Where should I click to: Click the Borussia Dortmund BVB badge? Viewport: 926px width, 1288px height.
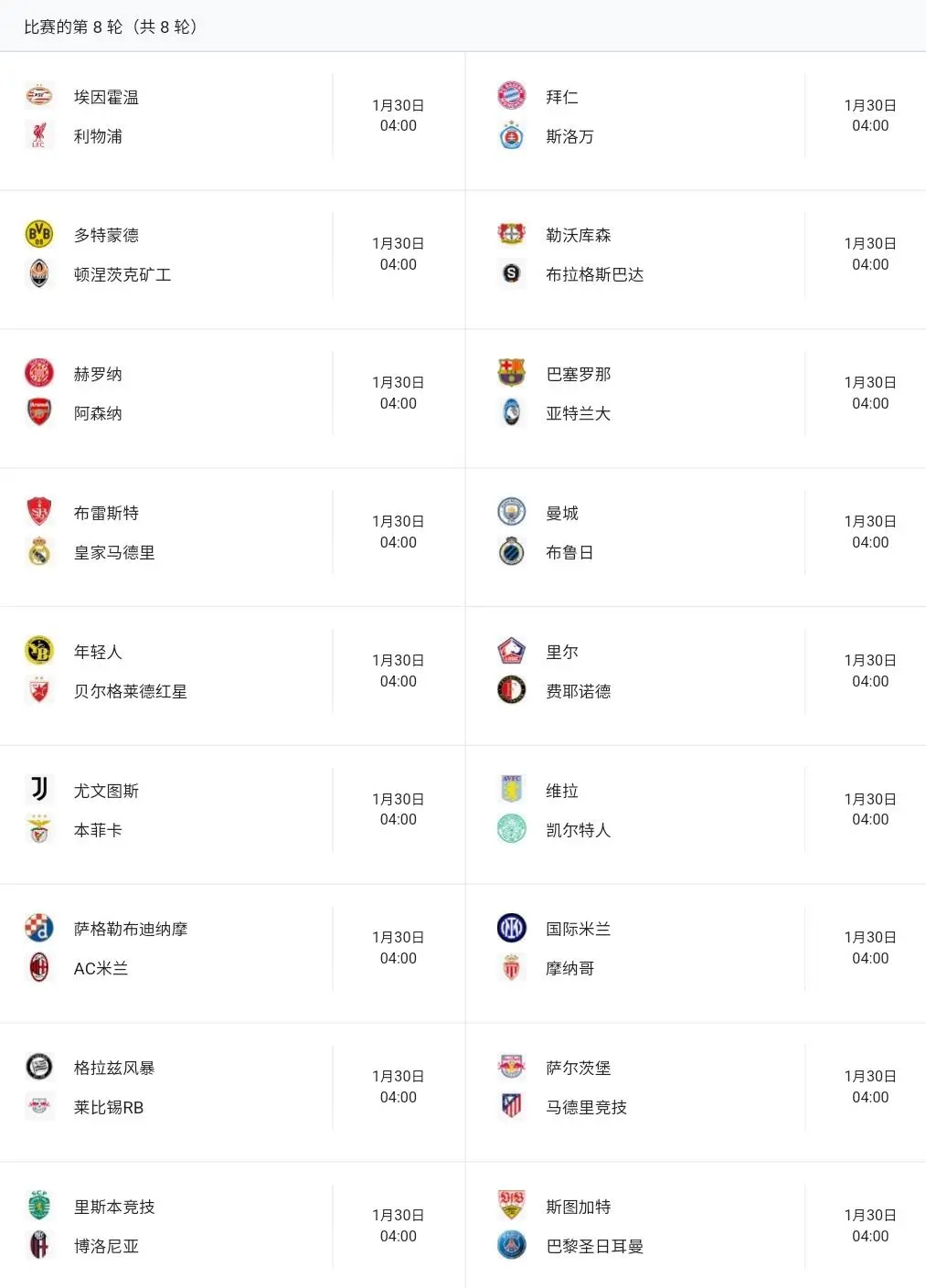(38, 234)
